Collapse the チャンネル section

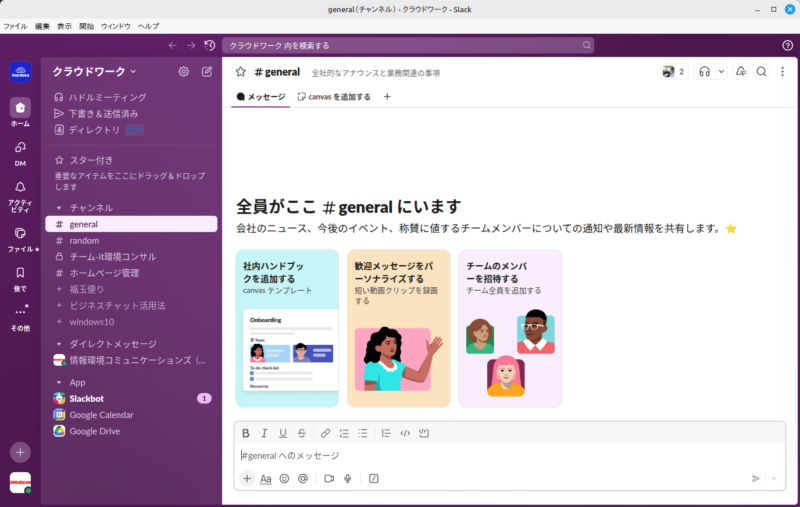(59, 207)
